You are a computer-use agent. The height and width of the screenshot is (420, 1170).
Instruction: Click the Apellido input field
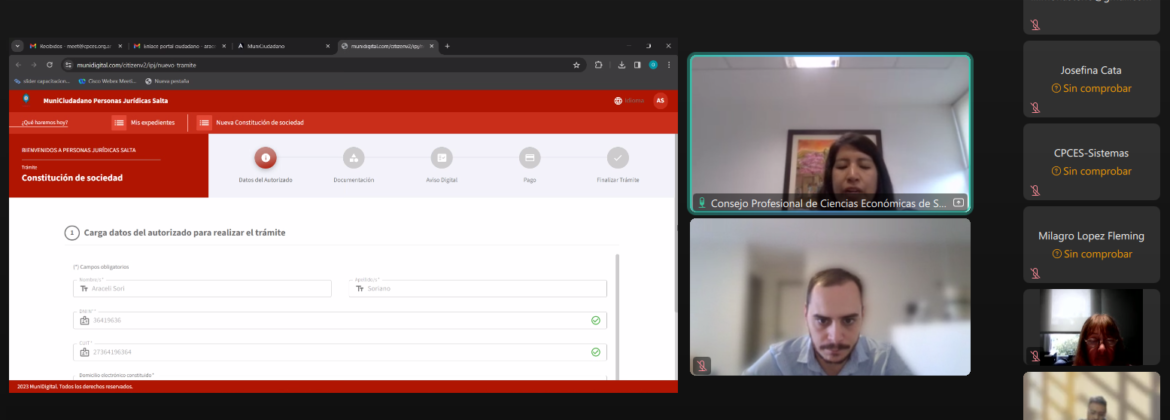pos(478,288)
